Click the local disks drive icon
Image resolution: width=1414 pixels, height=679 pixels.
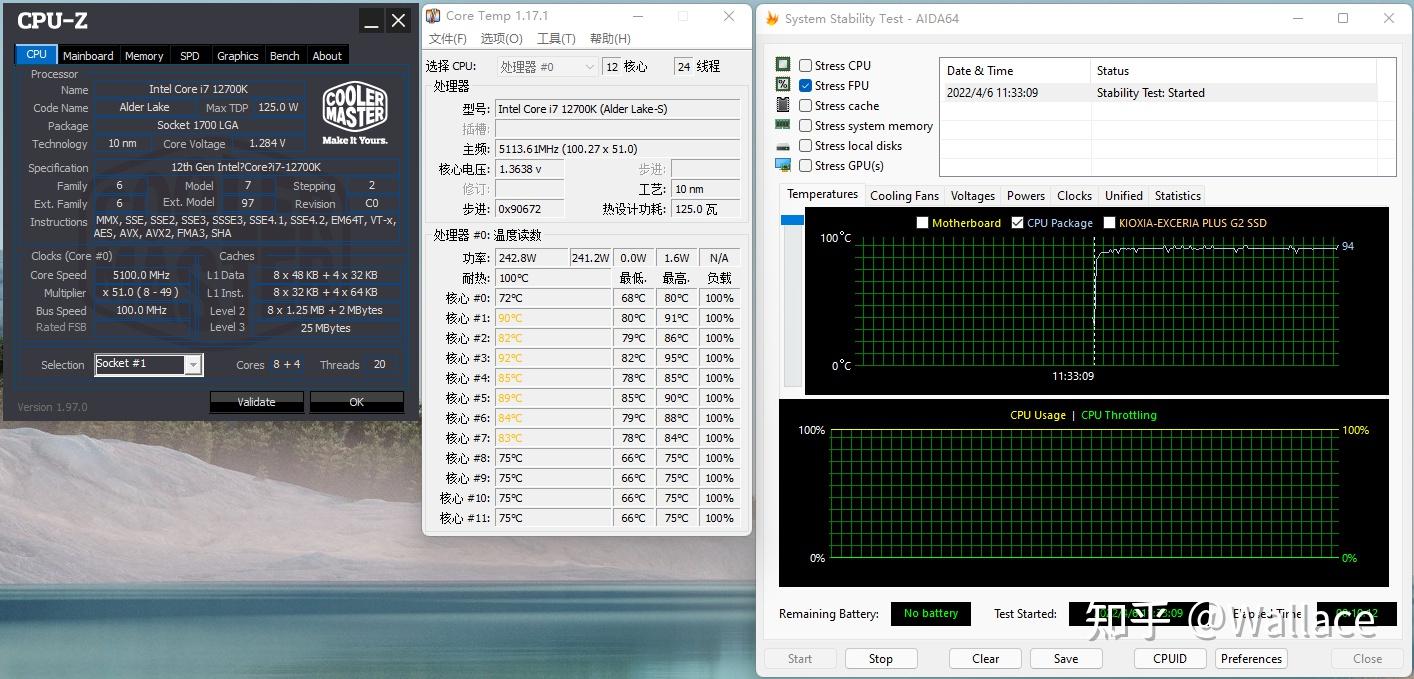coord(783,146)
